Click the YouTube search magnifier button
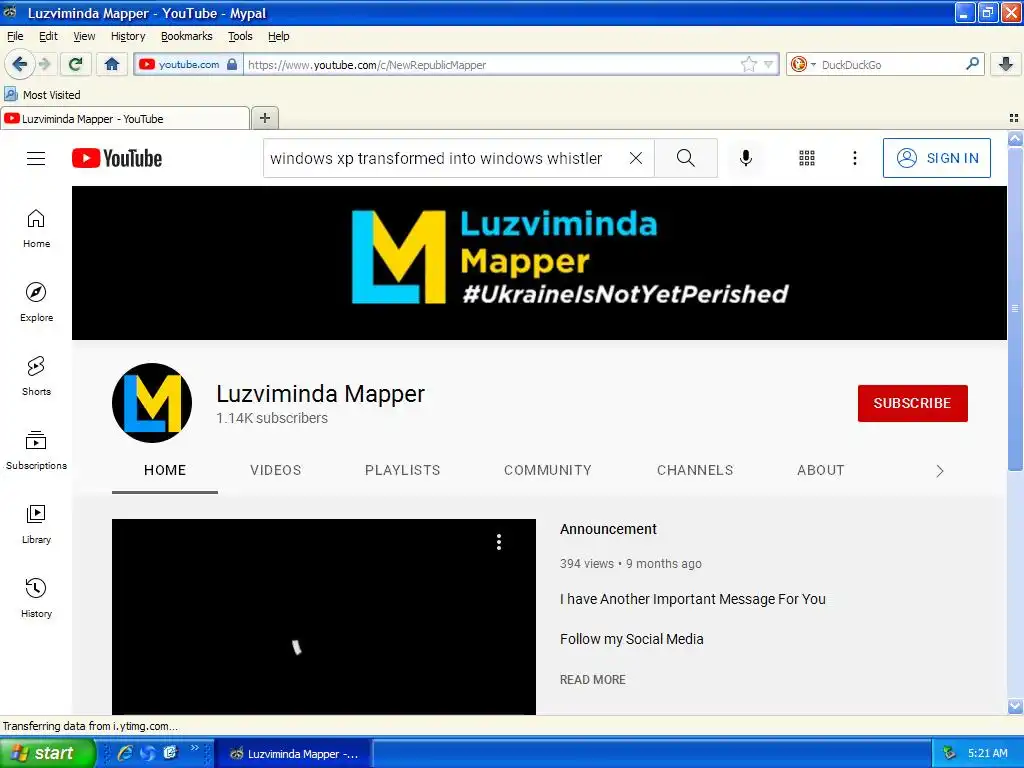Viewport: 1024px width, 768px height. tap(686, 158)
